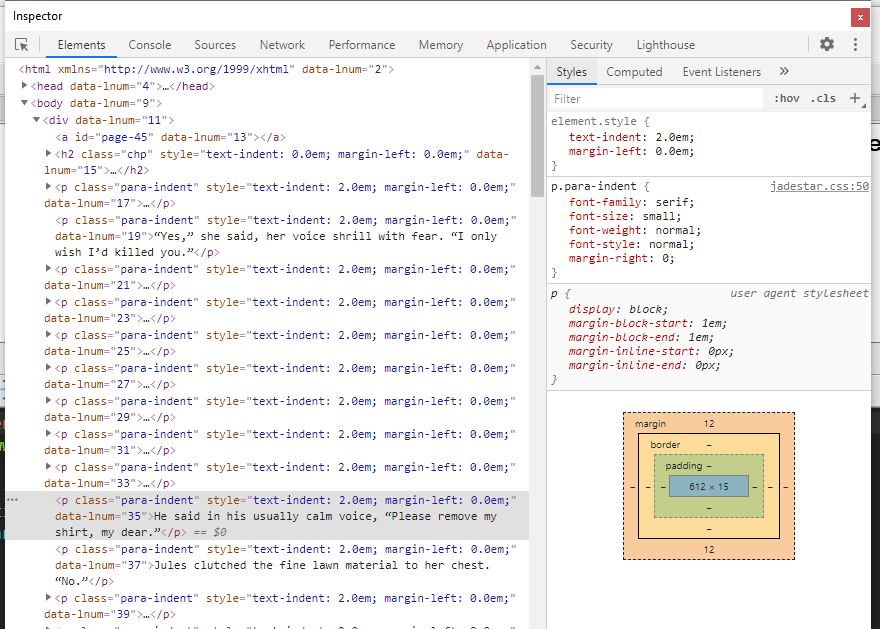Toggle the .cls element classes panel
880x629 pixels.
point(823,98)
